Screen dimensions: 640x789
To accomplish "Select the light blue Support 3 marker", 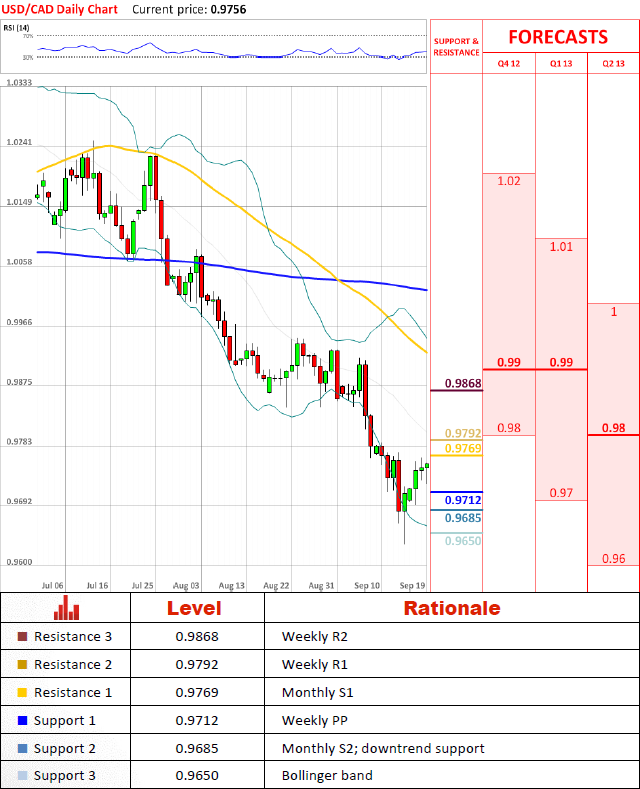I will pos(23,776).
